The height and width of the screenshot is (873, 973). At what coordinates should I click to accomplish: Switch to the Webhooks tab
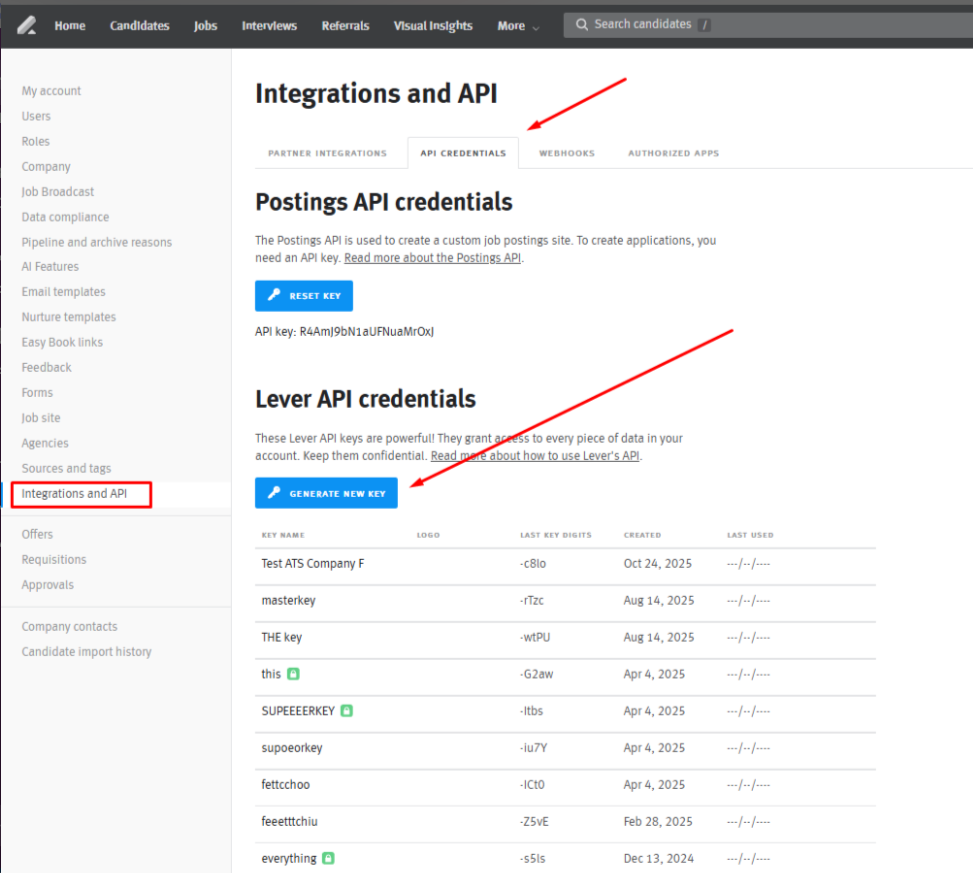click(x=566, y=152)
